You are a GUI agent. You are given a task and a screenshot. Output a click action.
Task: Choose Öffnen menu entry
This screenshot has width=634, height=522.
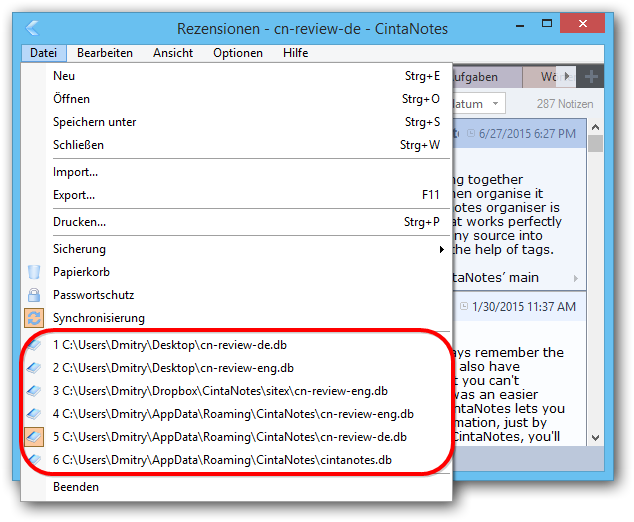[247, 99]
